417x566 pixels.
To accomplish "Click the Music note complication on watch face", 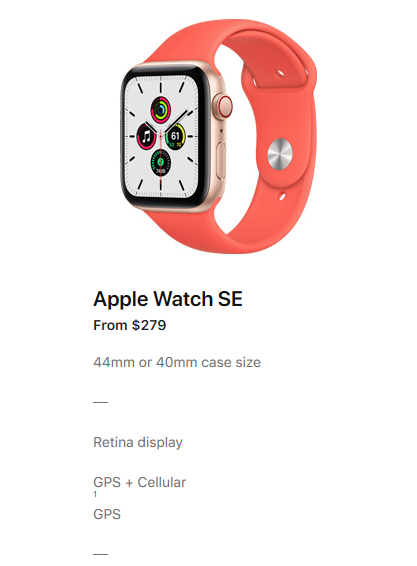I will tap(146, 137).
